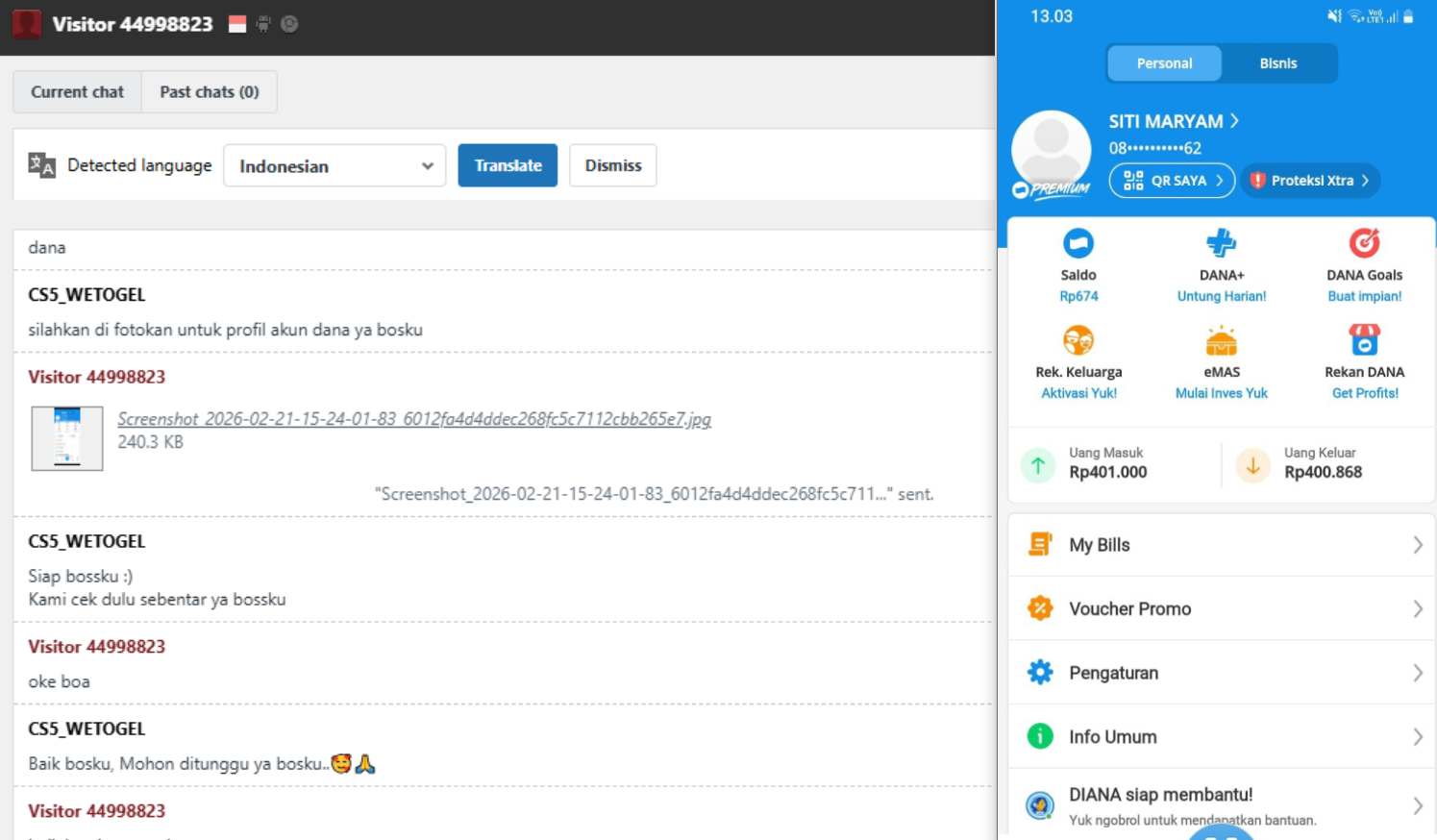Open the Detected language dropdown
The image size is (1437, 840).
point(334,165)
